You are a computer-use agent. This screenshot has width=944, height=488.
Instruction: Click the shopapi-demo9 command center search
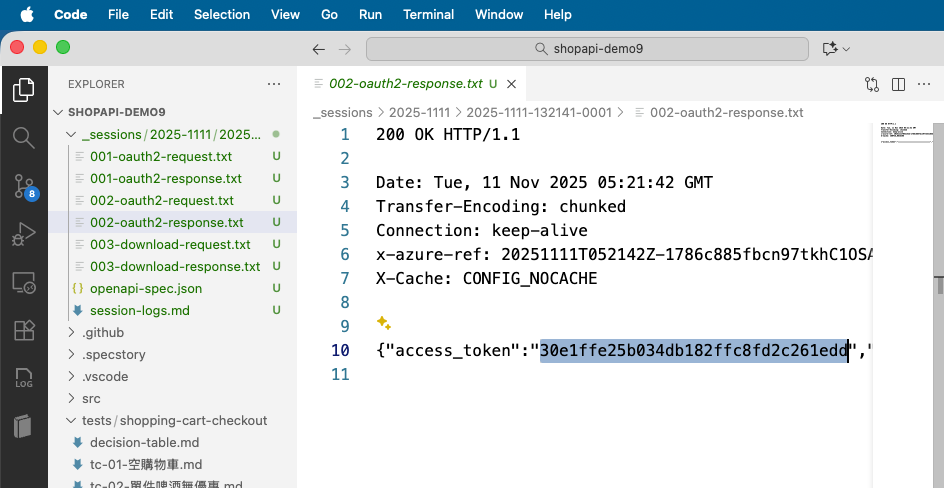pyautogui.click(x=587, y=49)
